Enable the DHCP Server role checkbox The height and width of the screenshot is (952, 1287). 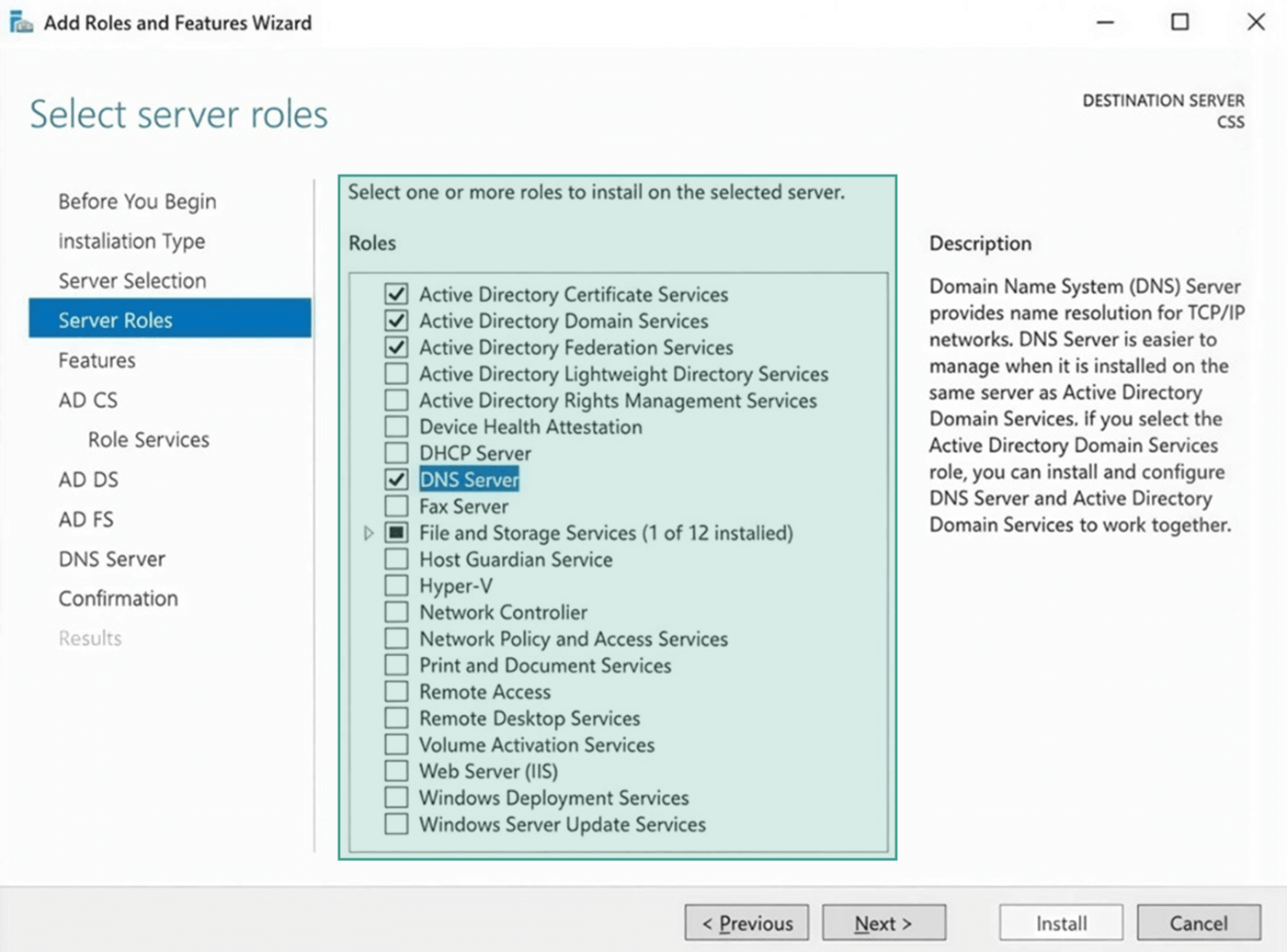[396, 453]
